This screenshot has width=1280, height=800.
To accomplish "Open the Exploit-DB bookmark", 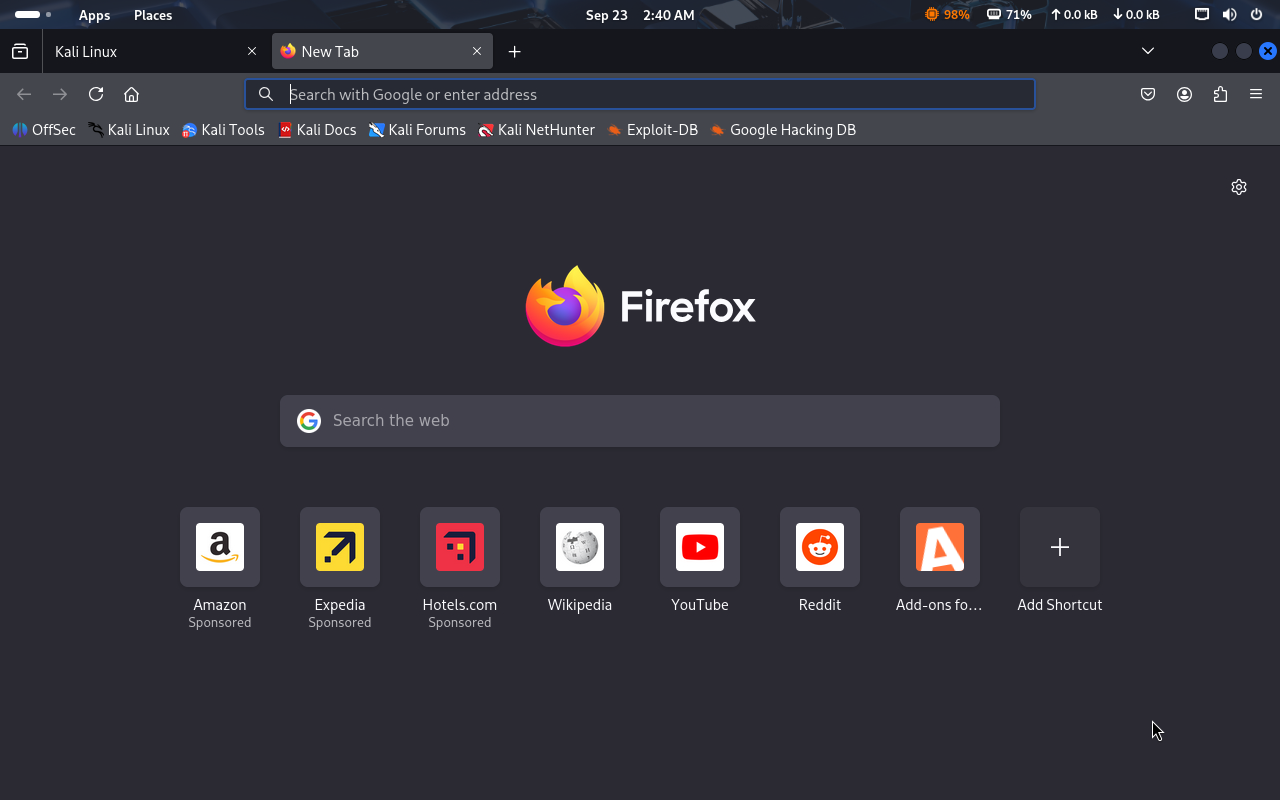I will coord(653,130).
